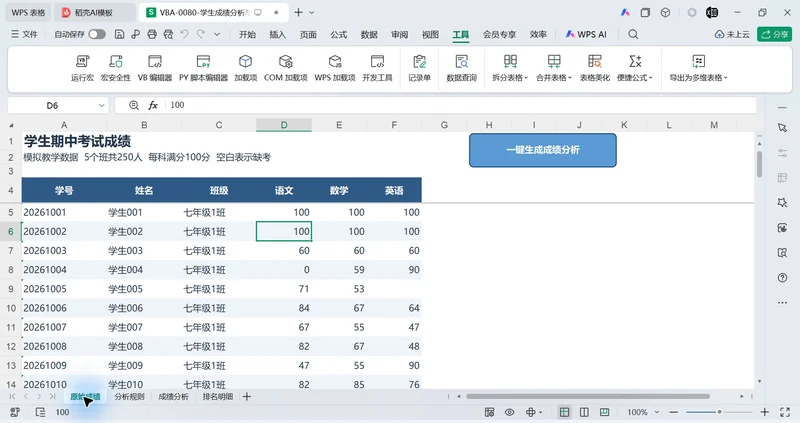Click the search magnifier in menu bar

[633, 34]
